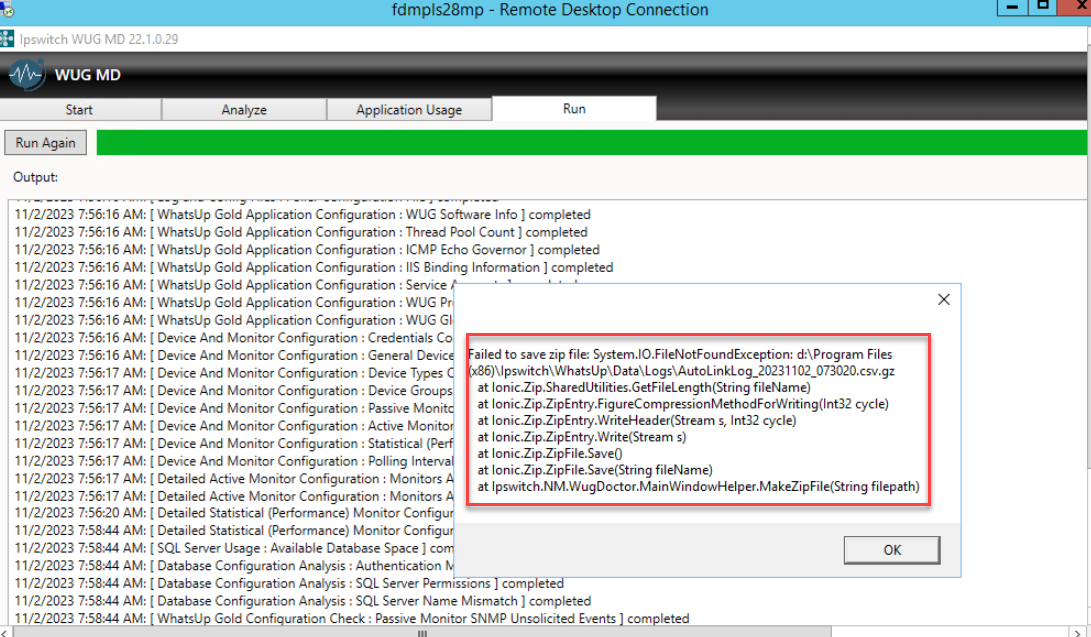Open the Remote Desktop Connection system menu icon
1091x637 pixels.
pos(7,8)
